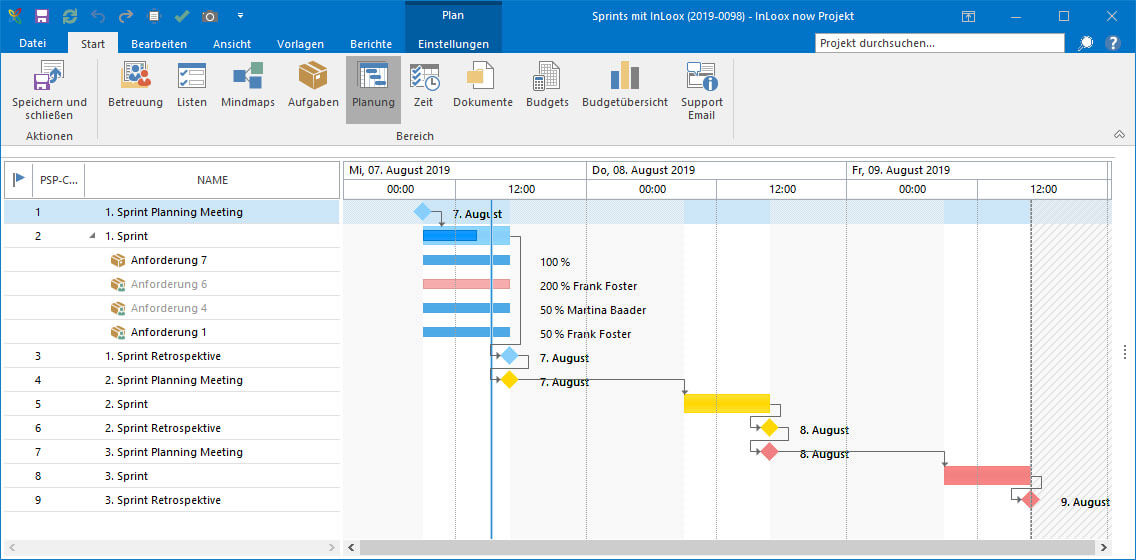Click the clipboard icon in quick access toolbar
The width and height of the screenshot is (1136, 560).
(154, 16)
